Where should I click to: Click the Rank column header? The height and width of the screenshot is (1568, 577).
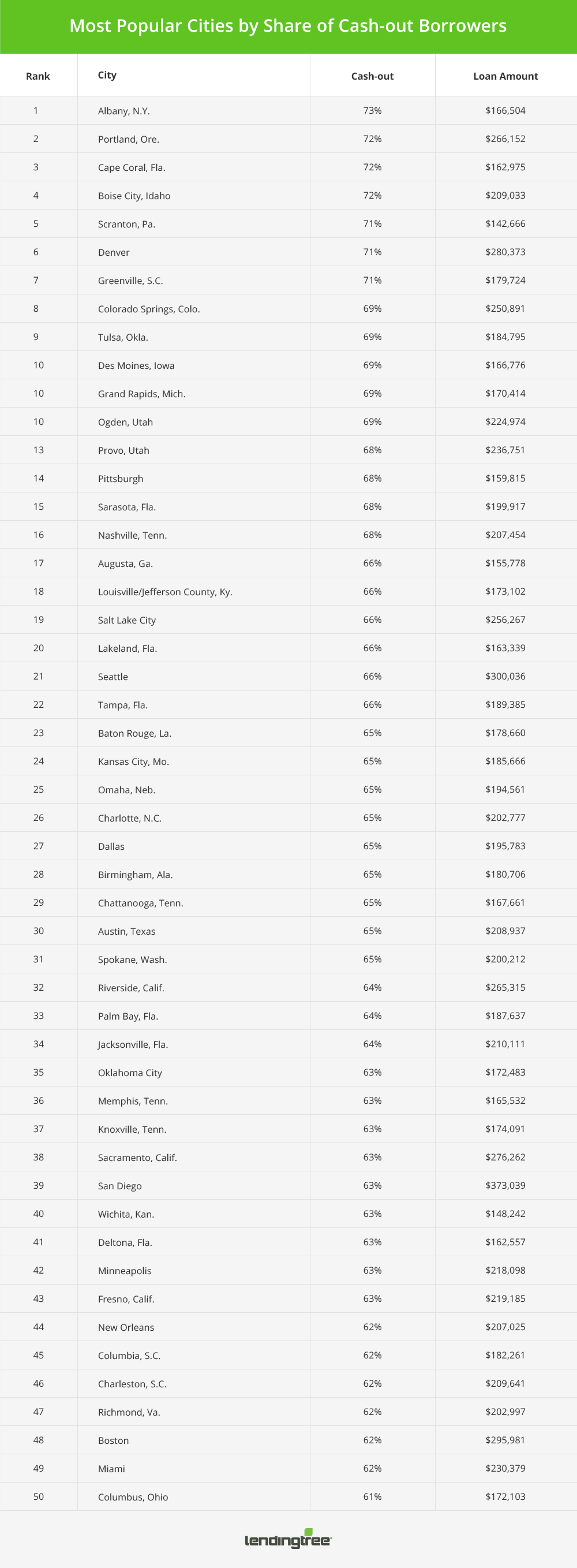(x=38, y=76)
